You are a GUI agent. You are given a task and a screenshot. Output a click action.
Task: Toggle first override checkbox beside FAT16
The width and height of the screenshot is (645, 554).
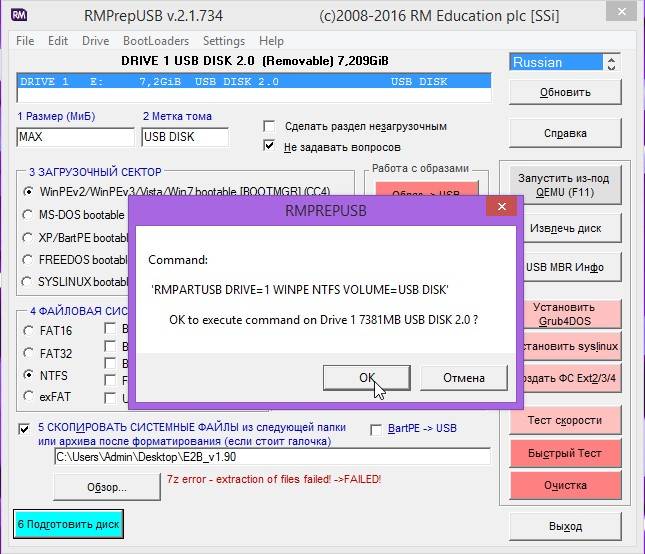click(x=110, y=329)
